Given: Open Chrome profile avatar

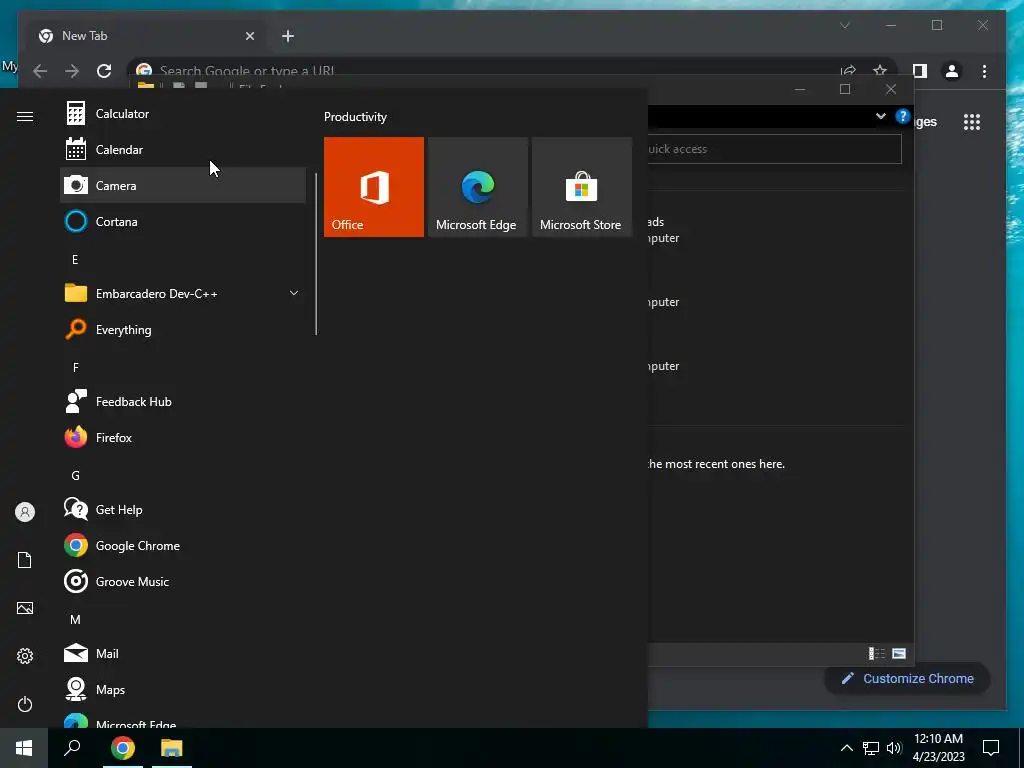Looking at the screenshot, I should click(x=952, y=71).
